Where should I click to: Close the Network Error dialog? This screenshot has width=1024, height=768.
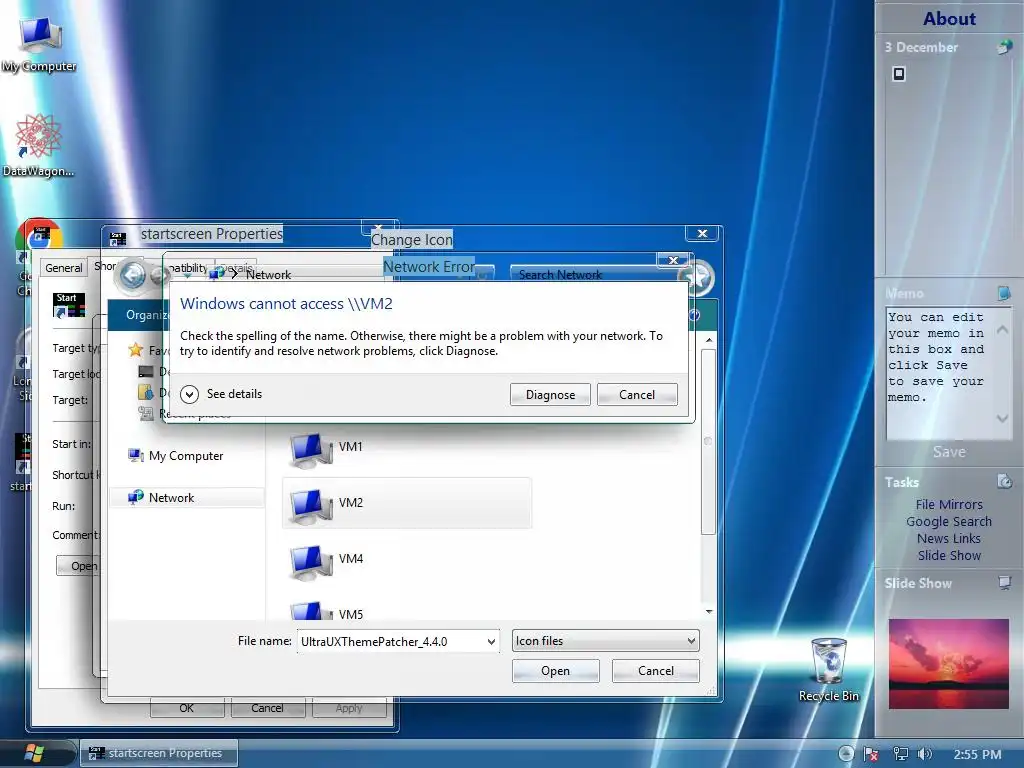673,260
